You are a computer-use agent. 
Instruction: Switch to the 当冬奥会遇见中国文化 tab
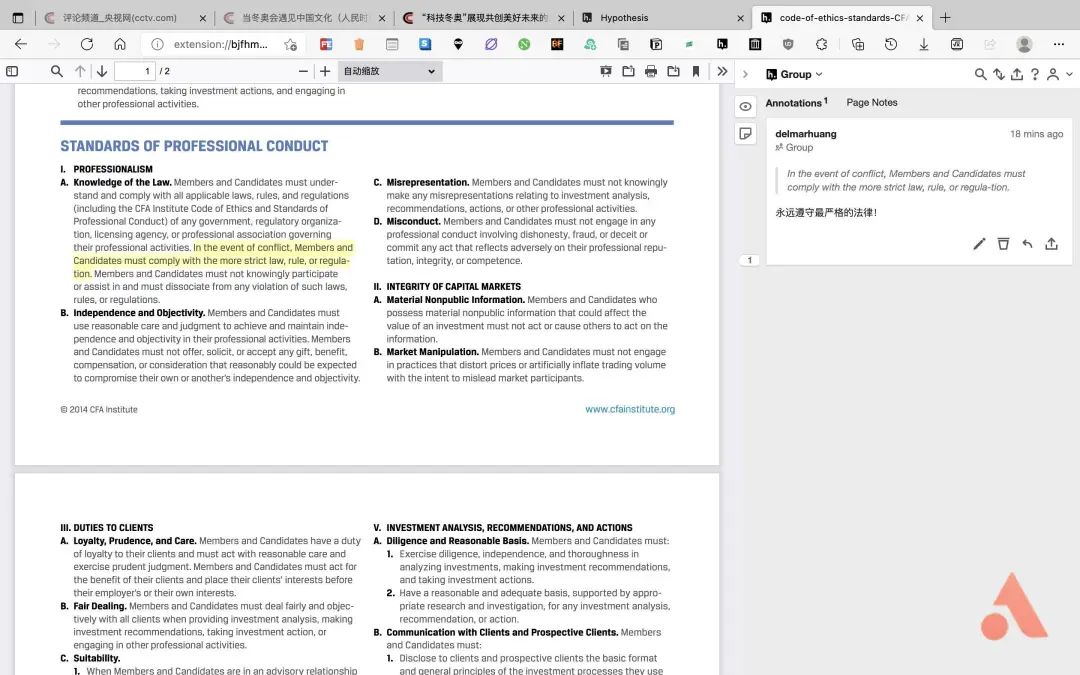pyautogui.click(x=304, y=18)
